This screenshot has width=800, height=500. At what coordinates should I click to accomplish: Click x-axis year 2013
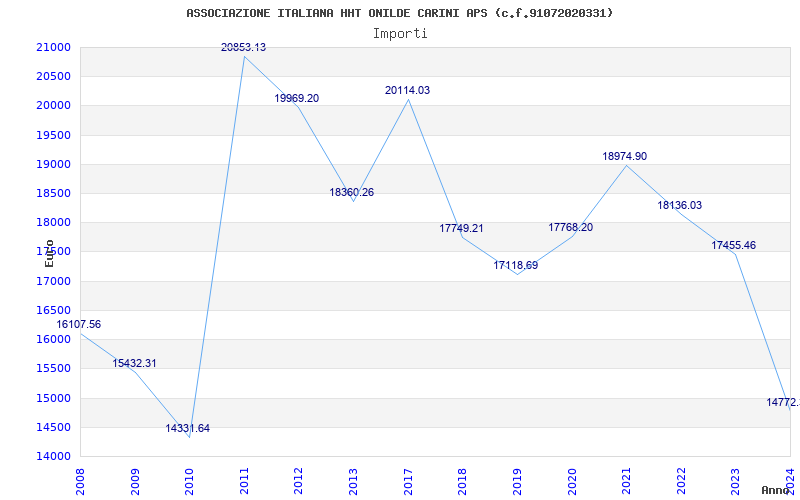coord(353,481)
